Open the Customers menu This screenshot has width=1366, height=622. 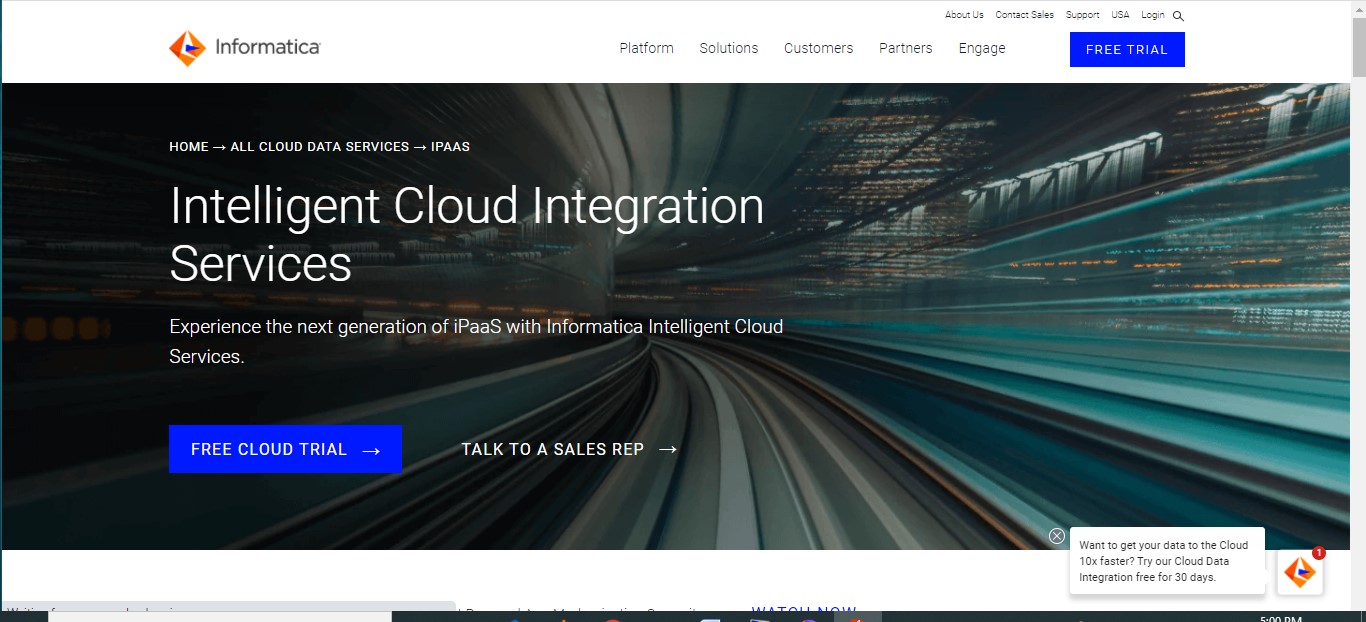click(x=818, y=48)
